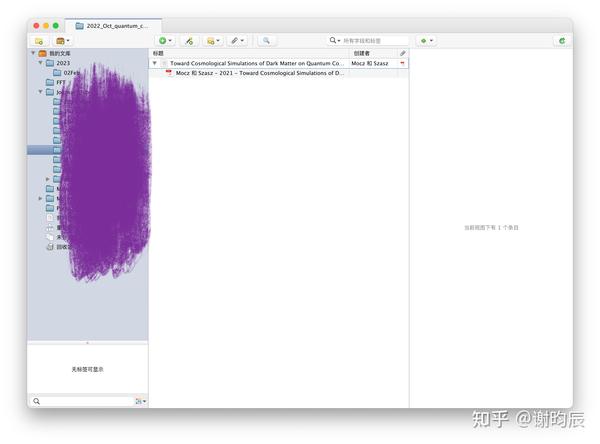The width and height of the screenshot is (600, 444).
Task: Open the search mode dropdown magnifier
Action: coord(335,40)
